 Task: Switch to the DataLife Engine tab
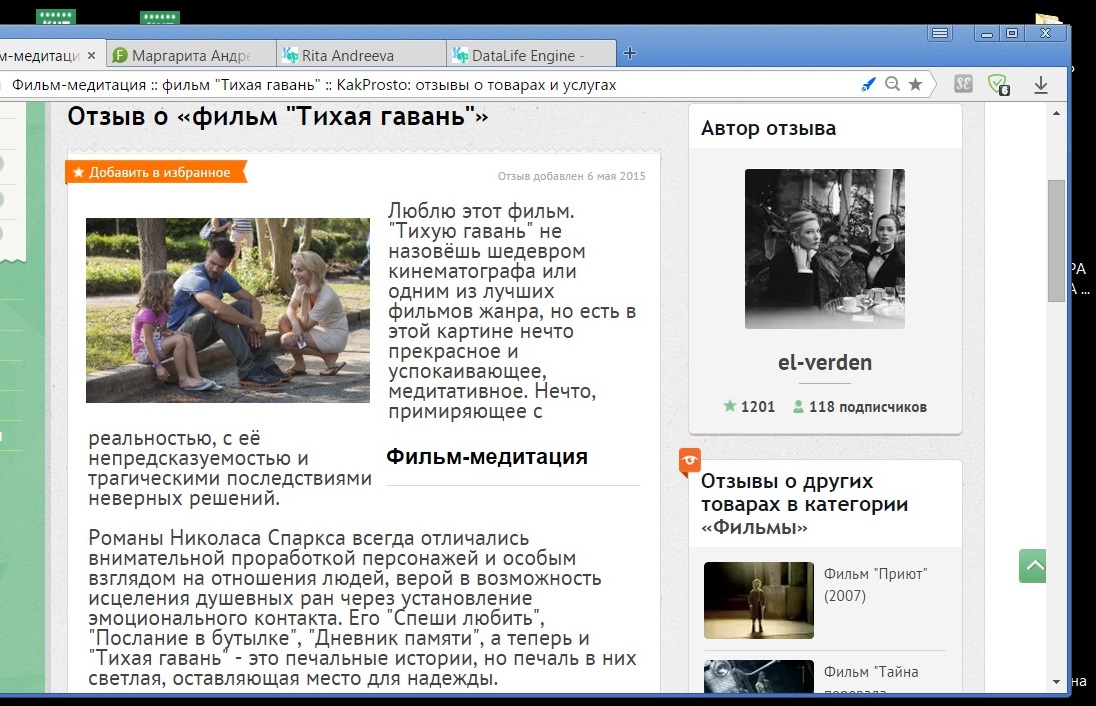pyautogui.click(x=531, y=55)
